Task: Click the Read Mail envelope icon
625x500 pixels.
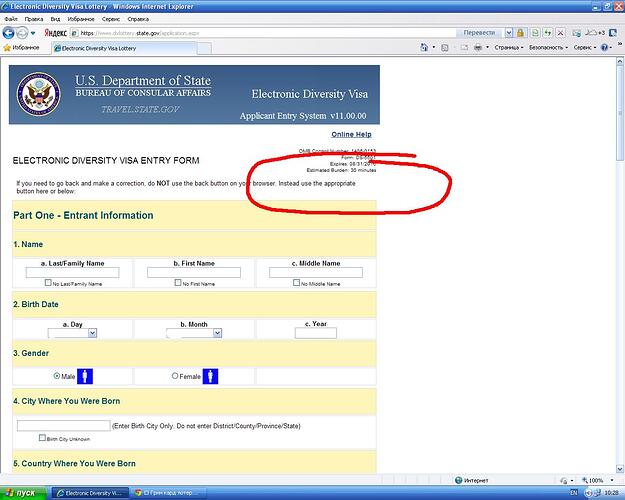Action: 464,48
